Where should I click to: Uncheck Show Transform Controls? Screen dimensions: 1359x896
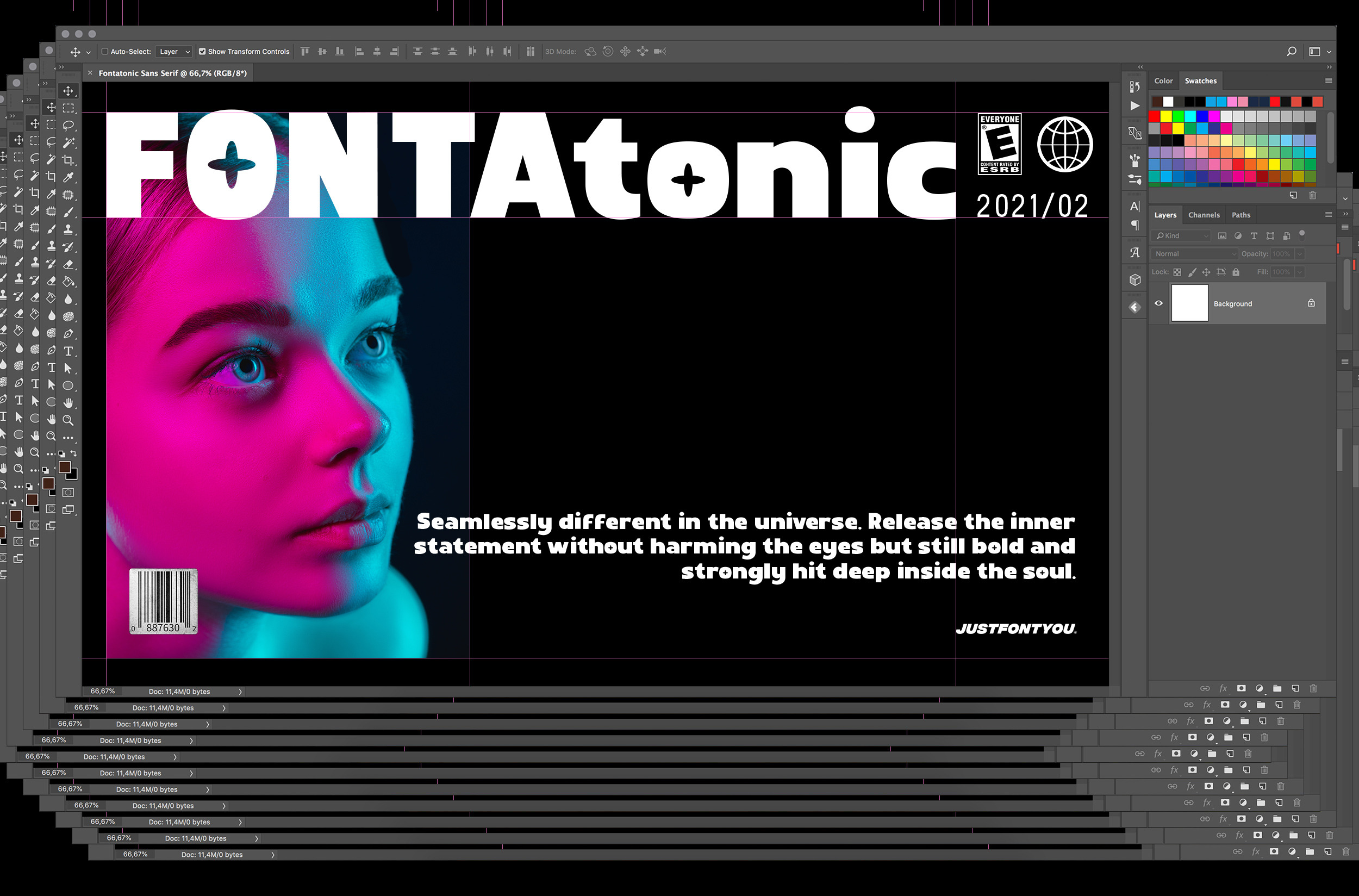point(202,52)
